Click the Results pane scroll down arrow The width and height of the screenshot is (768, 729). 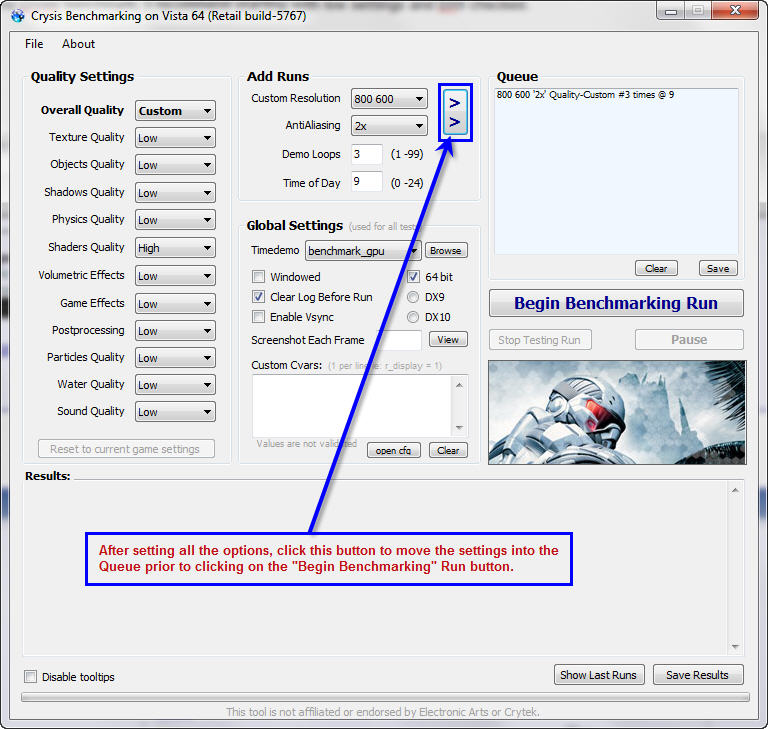pos(735,647)
